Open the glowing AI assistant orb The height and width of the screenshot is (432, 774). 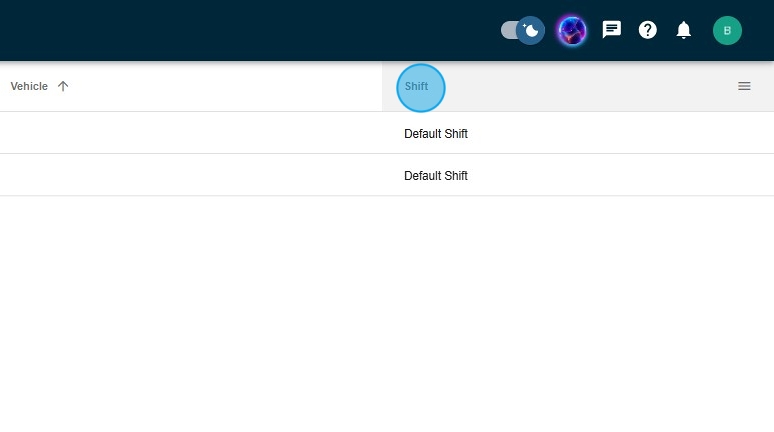pos(572,31)
